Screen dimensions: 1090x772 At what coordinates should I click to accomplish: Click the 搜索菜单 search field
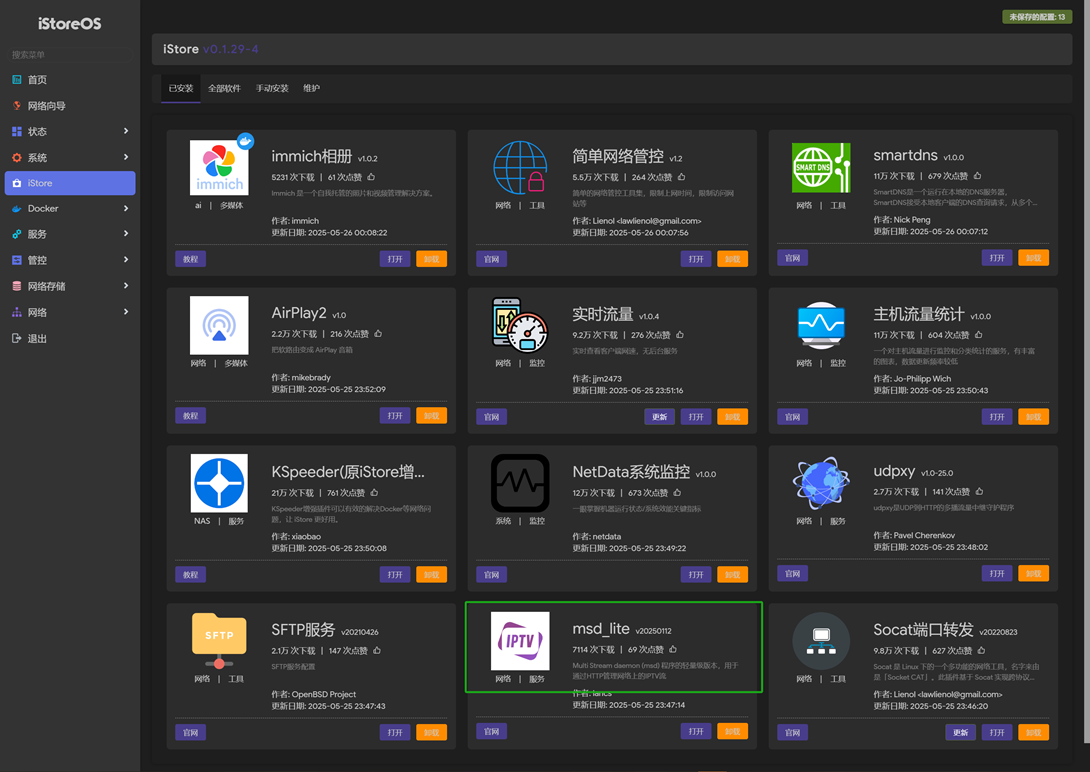[68, 55]
